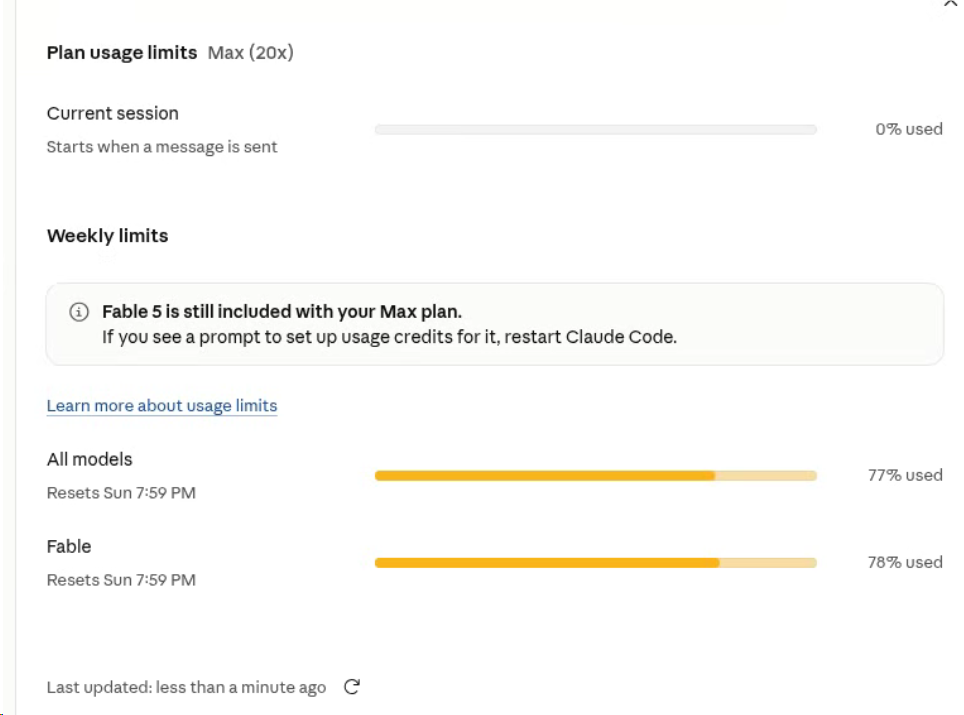Click the Weekly limits heading
The image size is (964, 715).
pos(108,235)
